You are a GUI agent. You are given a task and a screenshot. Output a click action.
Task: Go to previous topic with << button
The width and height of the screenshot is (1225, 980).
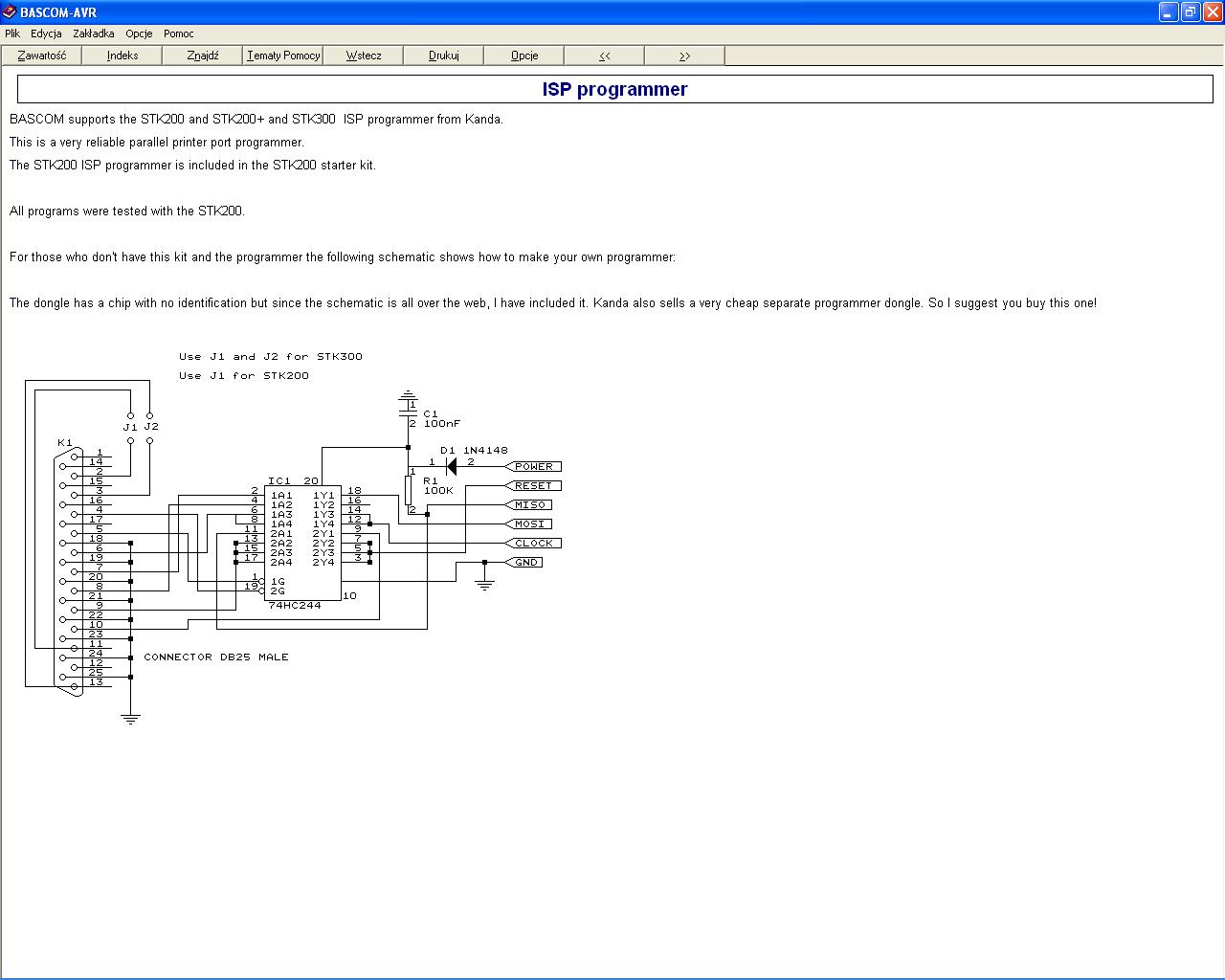(x=605, y=56)
